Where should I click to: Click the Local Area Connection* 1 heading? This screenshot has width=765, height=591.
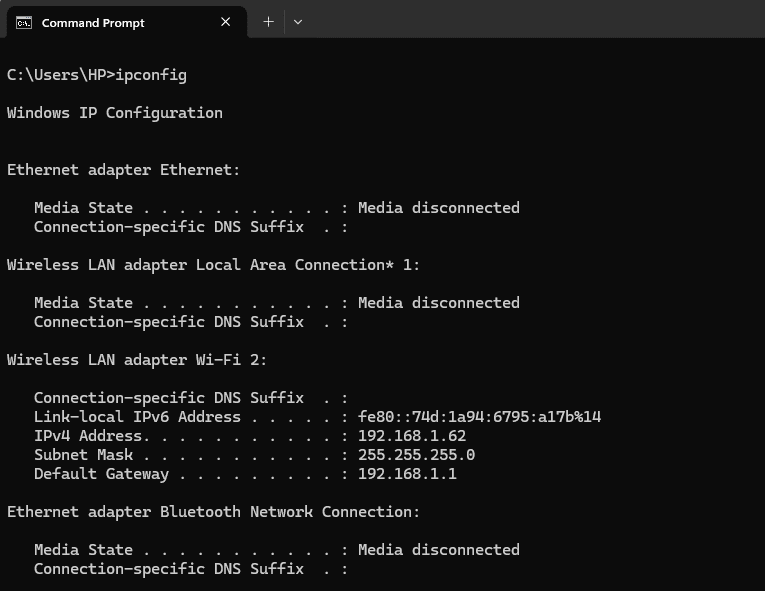[213, 265]
